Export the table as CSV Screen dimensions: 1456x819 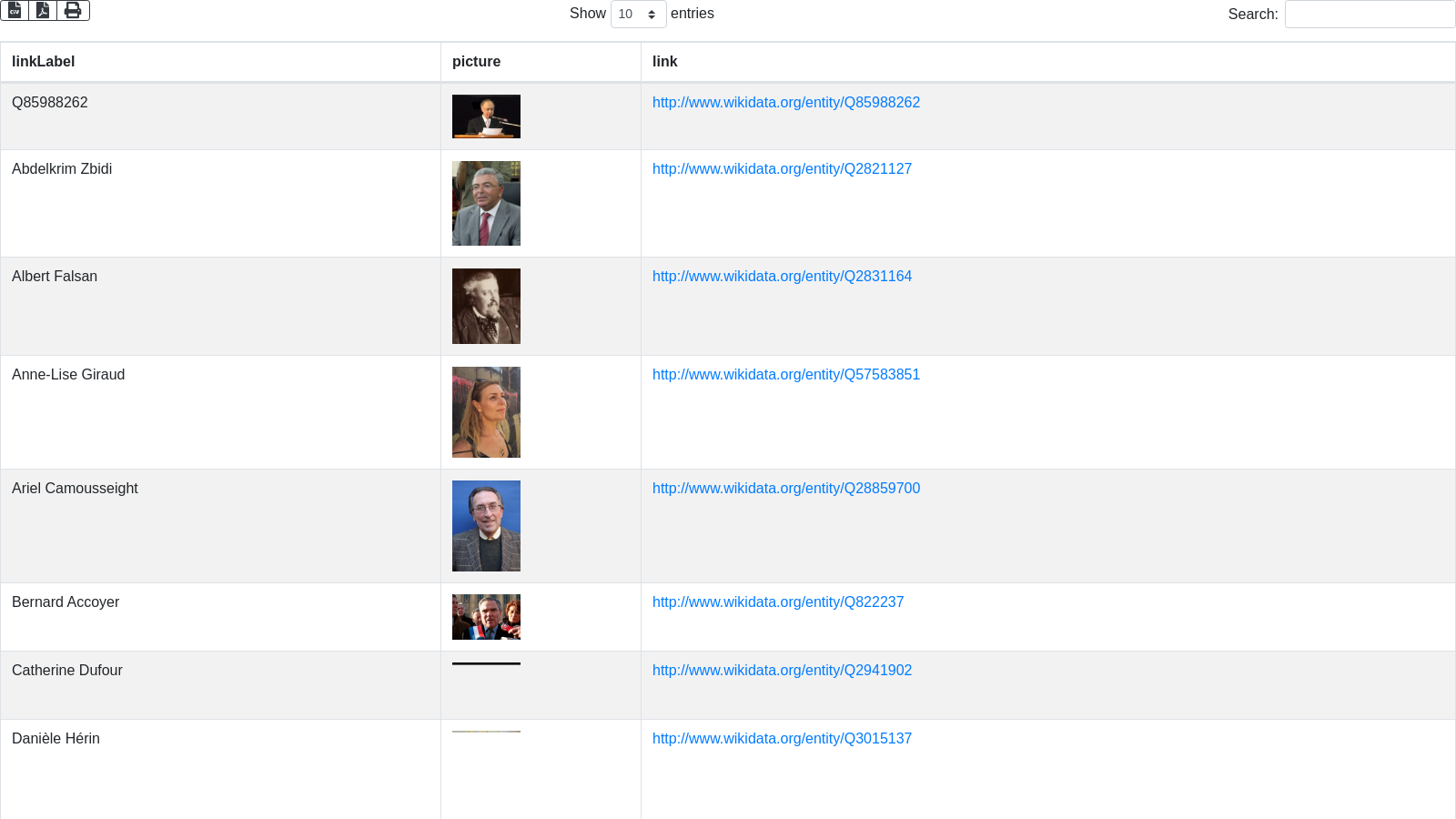click(x=15, y=10)
